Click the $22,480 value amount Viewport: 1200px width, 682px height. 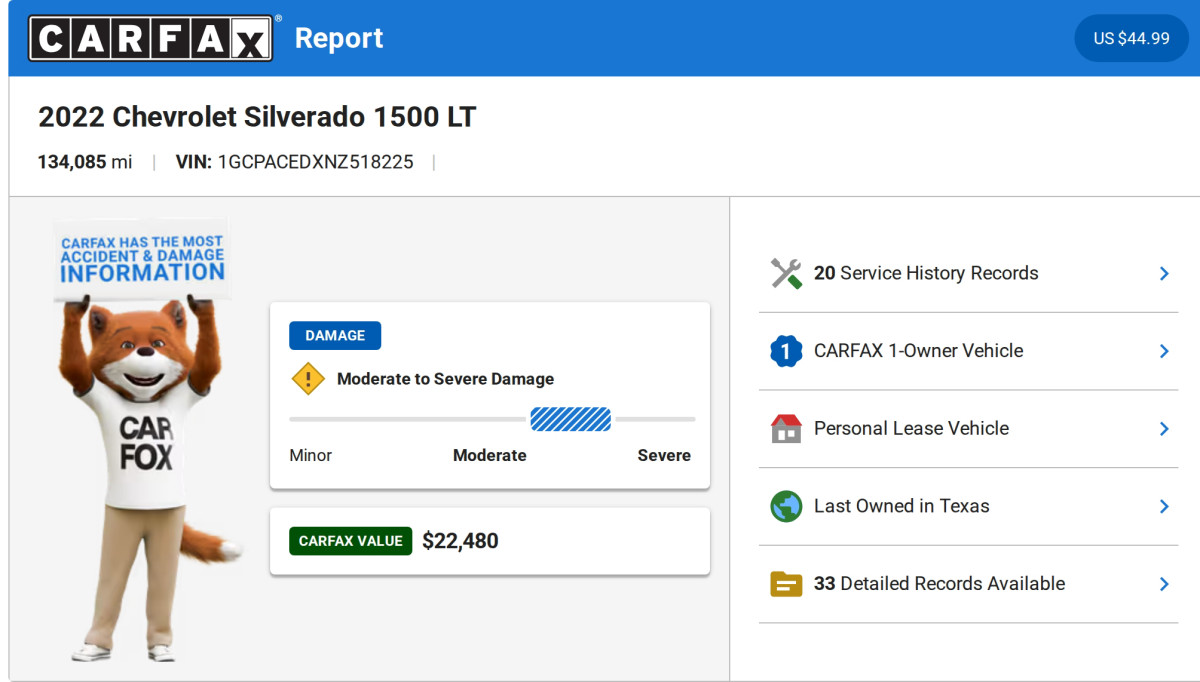tap(460, 541)
